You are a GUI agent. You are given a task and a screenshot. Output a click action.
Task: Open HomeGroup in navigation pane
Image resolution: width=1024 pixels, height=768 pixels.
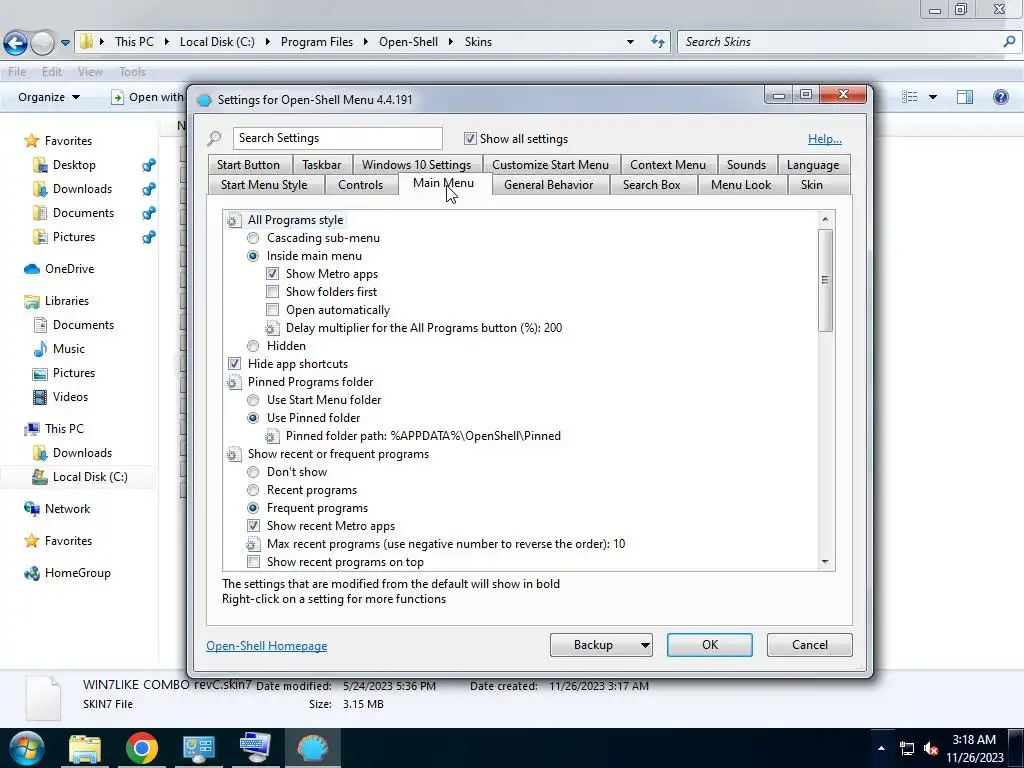(x=77, y=573)
